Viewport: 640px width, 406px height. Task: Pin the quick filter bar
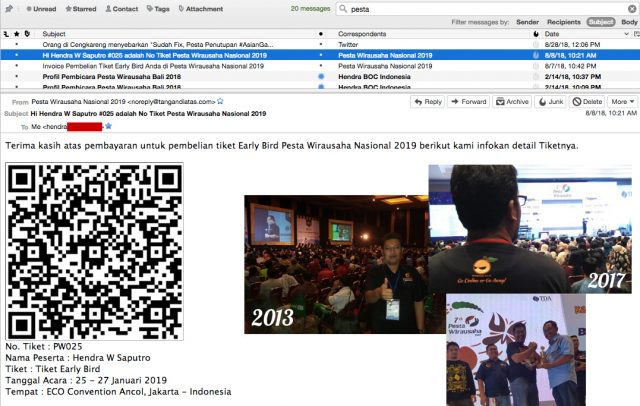9,8
